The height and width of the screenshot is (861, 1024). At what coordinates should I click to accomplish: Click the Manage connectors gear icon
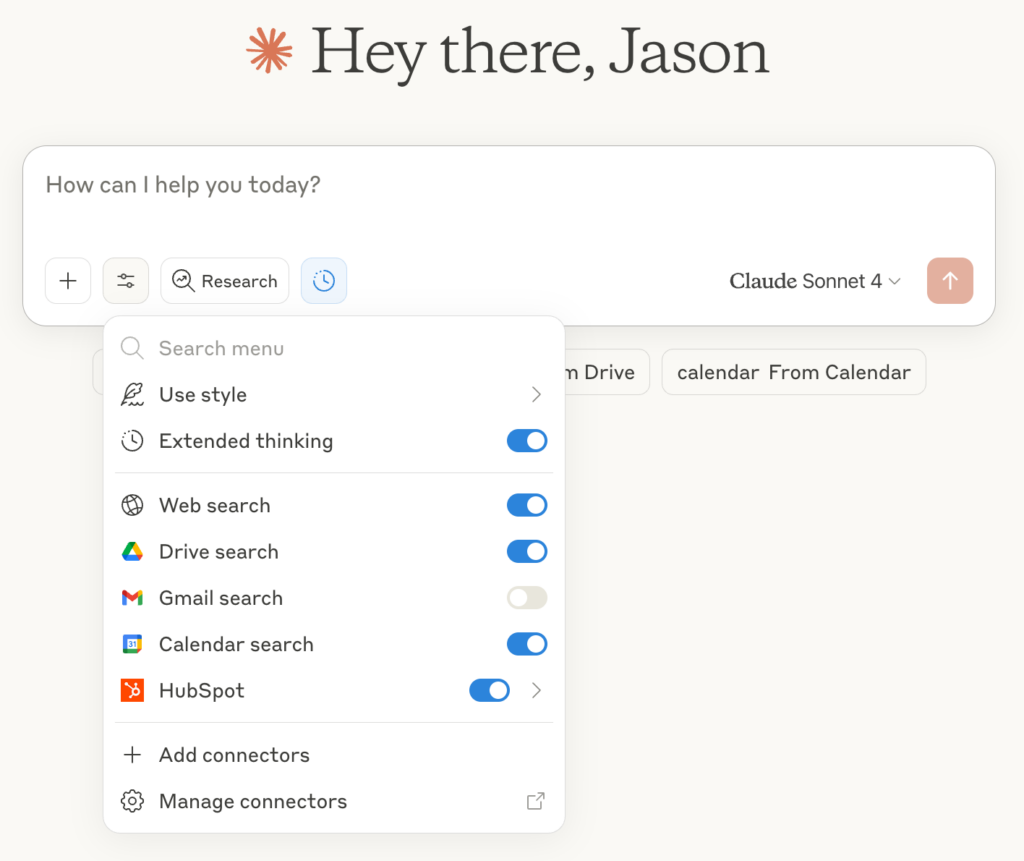[132, 801]
